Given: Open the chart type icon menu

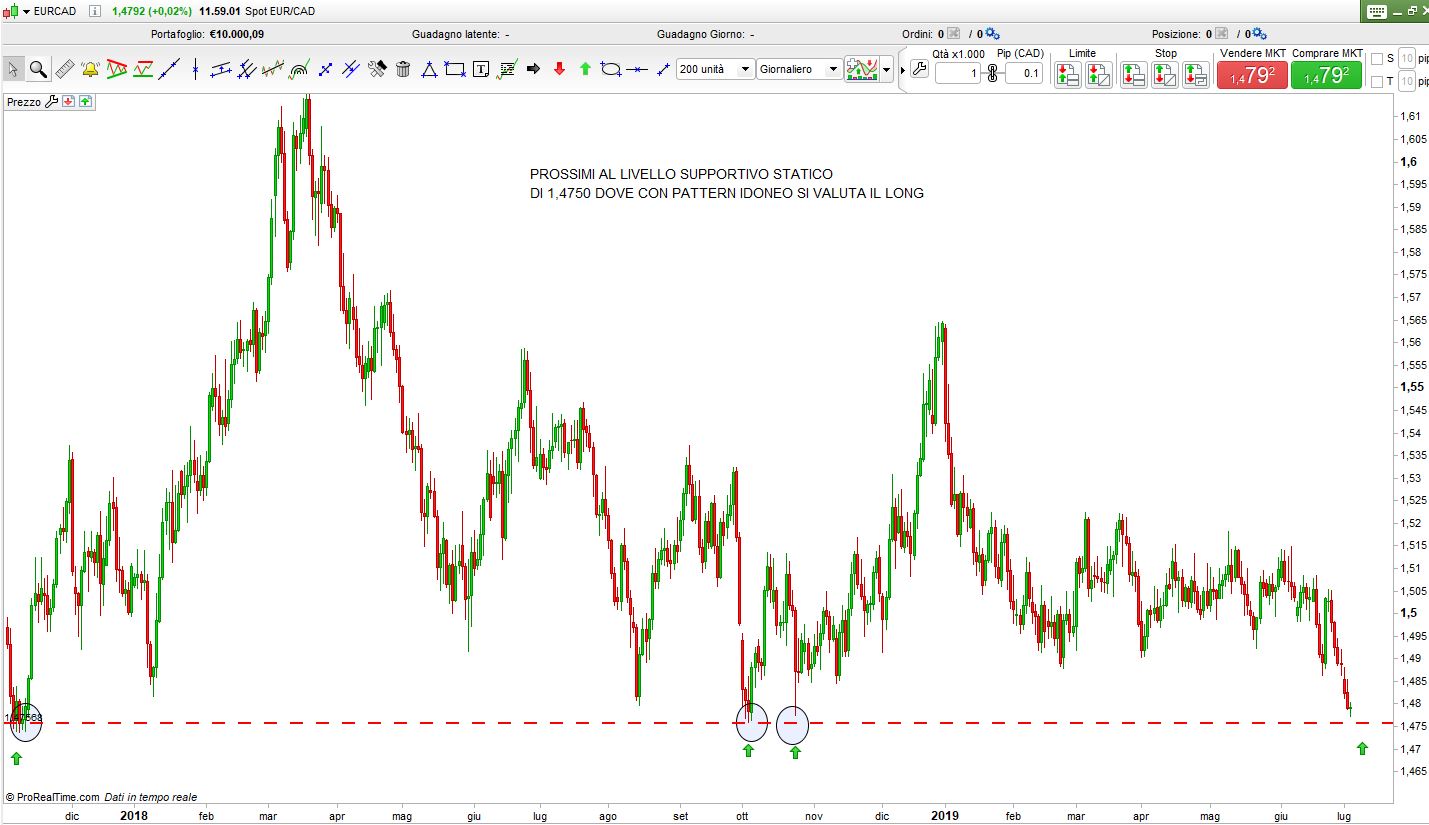Looking at the screenshot, I should pyautogui.click(x=861, y=69).
